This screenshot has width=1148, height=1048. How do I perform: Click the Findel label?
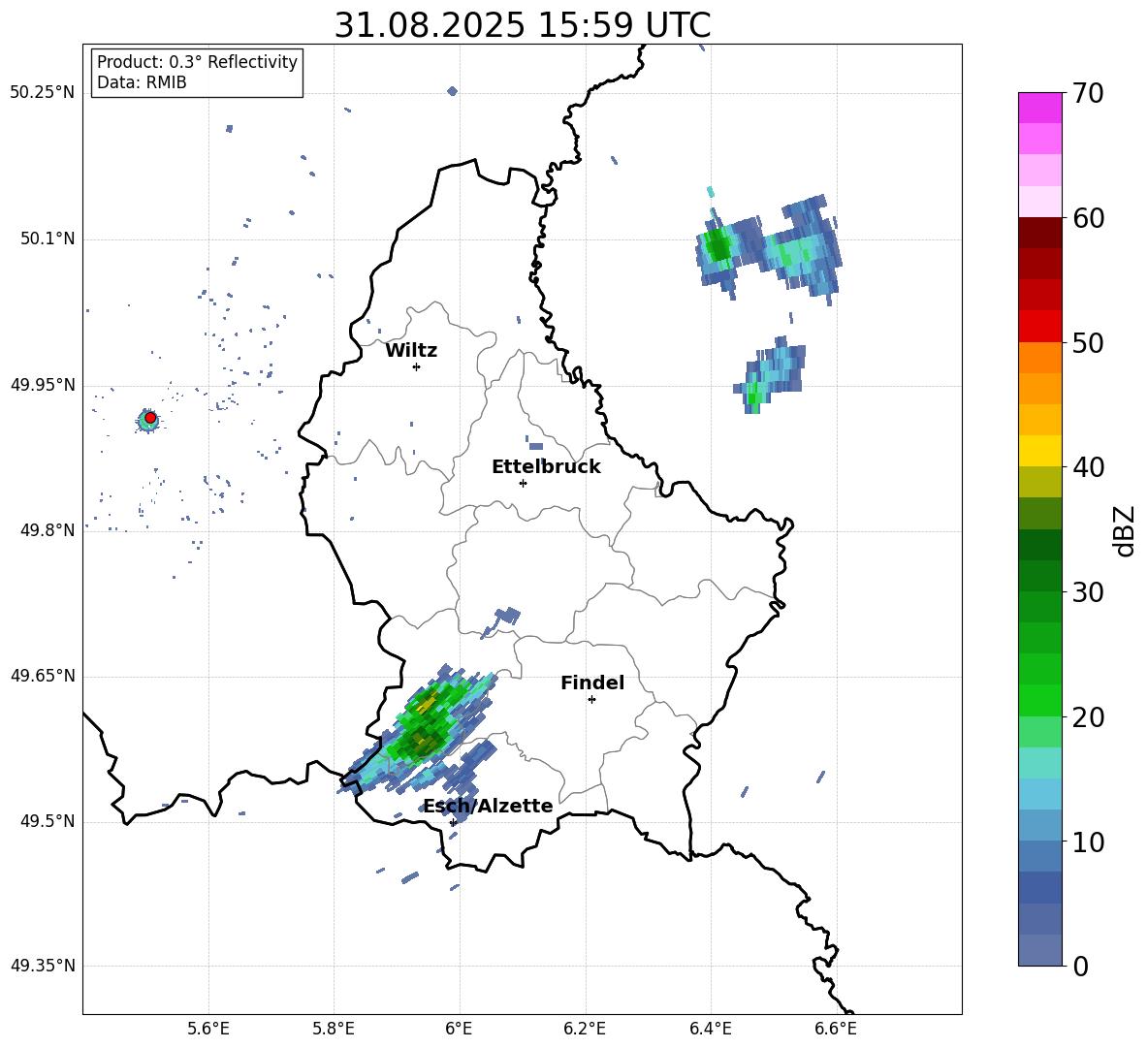(592, 683)
